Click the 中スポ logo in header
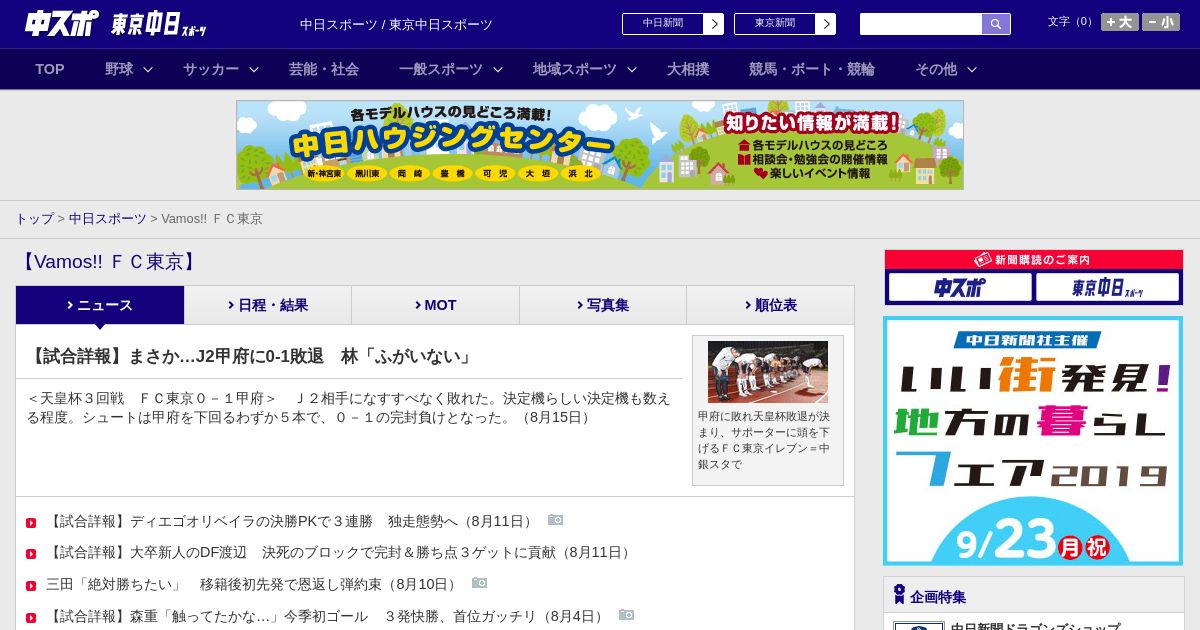The height and width of the screenshot is (630, 1200). point(62,23)
